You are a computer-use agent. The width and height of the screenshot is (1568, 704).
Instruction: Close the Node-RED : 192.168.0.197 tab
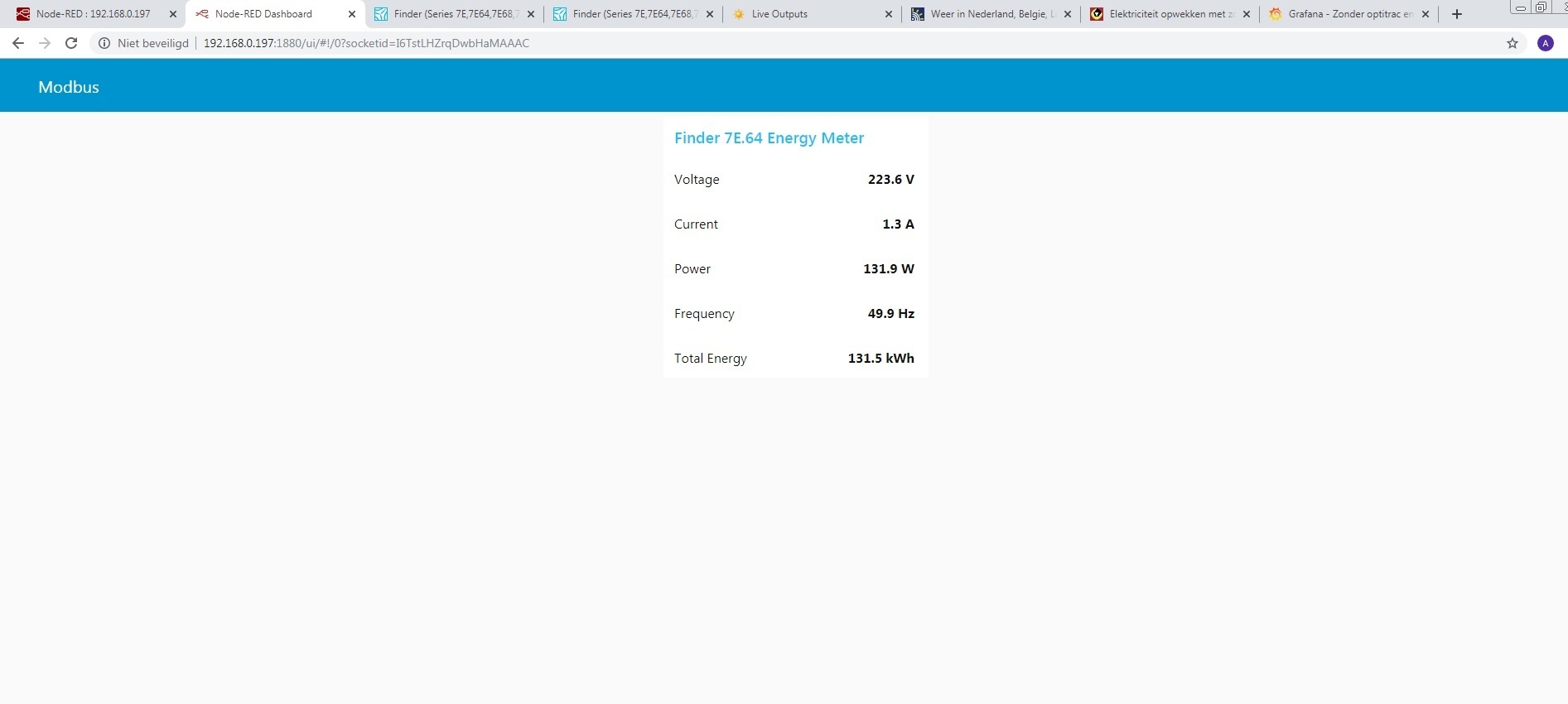pyautogui.click(x=173, y=14)
